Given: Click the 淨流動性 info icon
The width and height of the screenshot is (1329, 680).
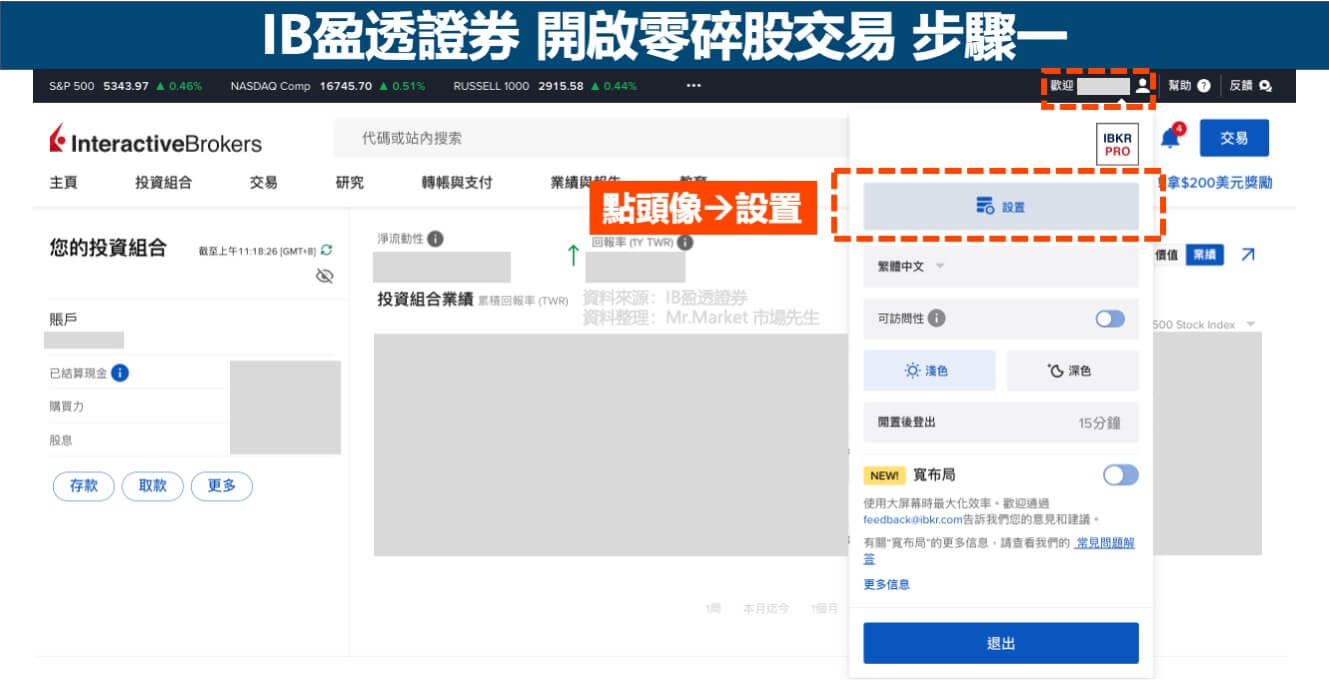Looking at the screenshot, I should click(436, 239).
